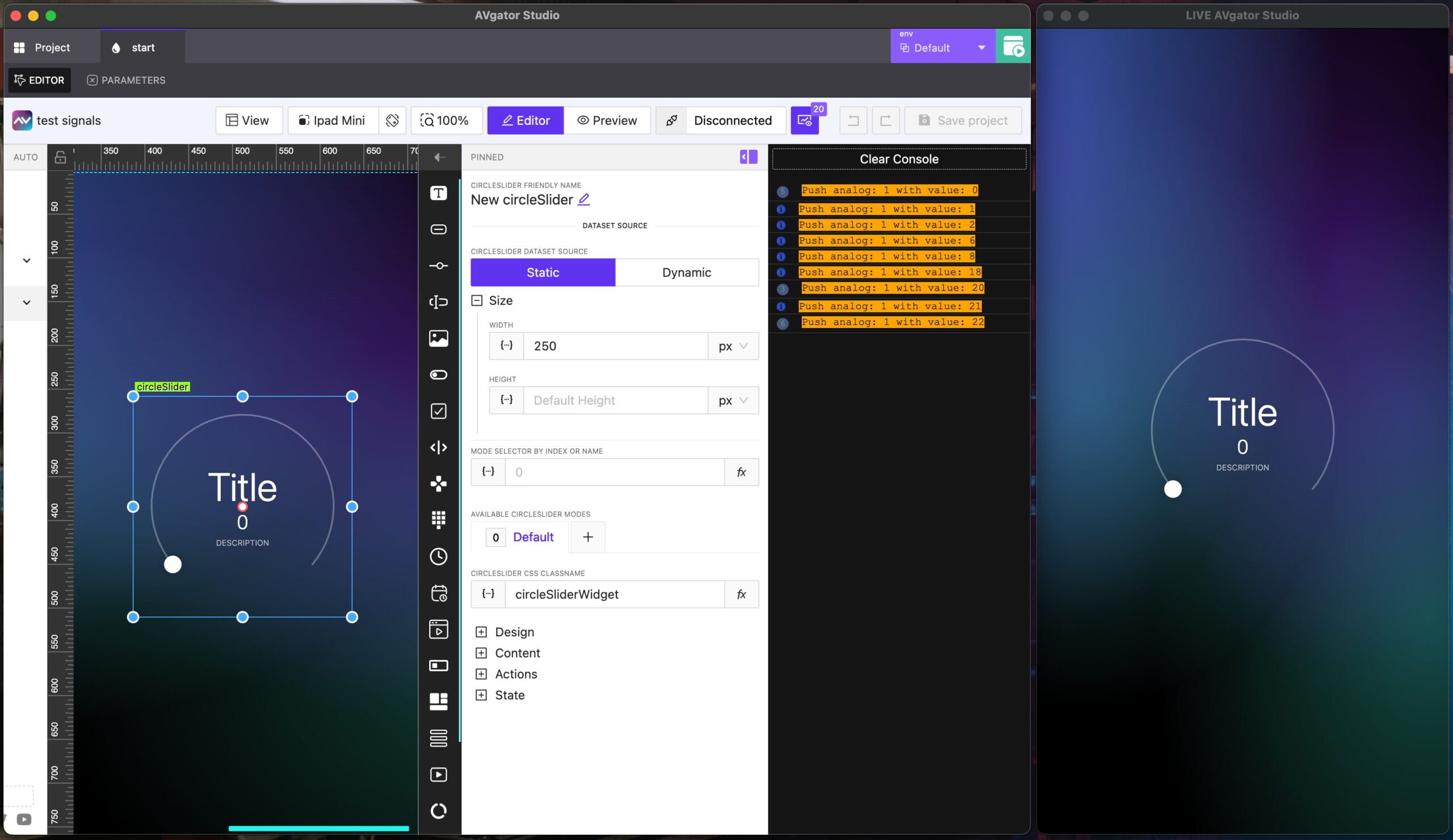Open the code editor widget icon
The height and width of the screenshot is (840, 1453).
[x=438, y=447]
